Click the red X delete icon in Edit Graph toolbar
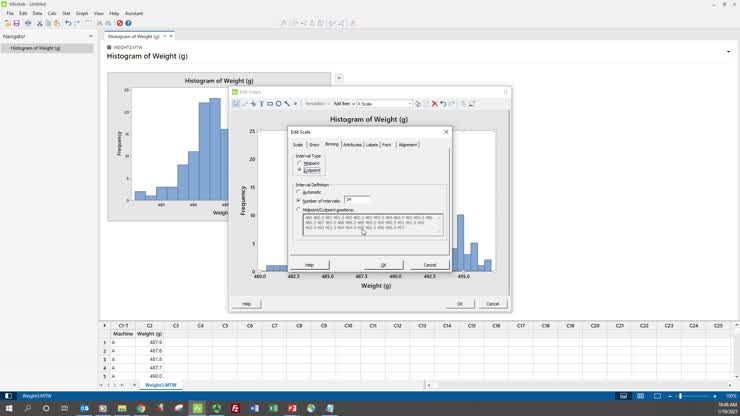This screenshot has height=416, width=740. [434, 104]
